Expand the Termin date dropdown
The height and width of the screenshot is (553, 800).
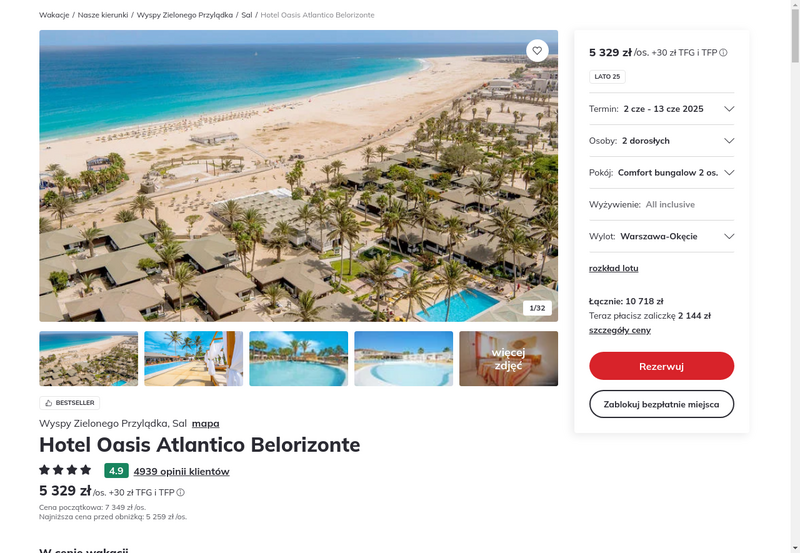[661, 109]
